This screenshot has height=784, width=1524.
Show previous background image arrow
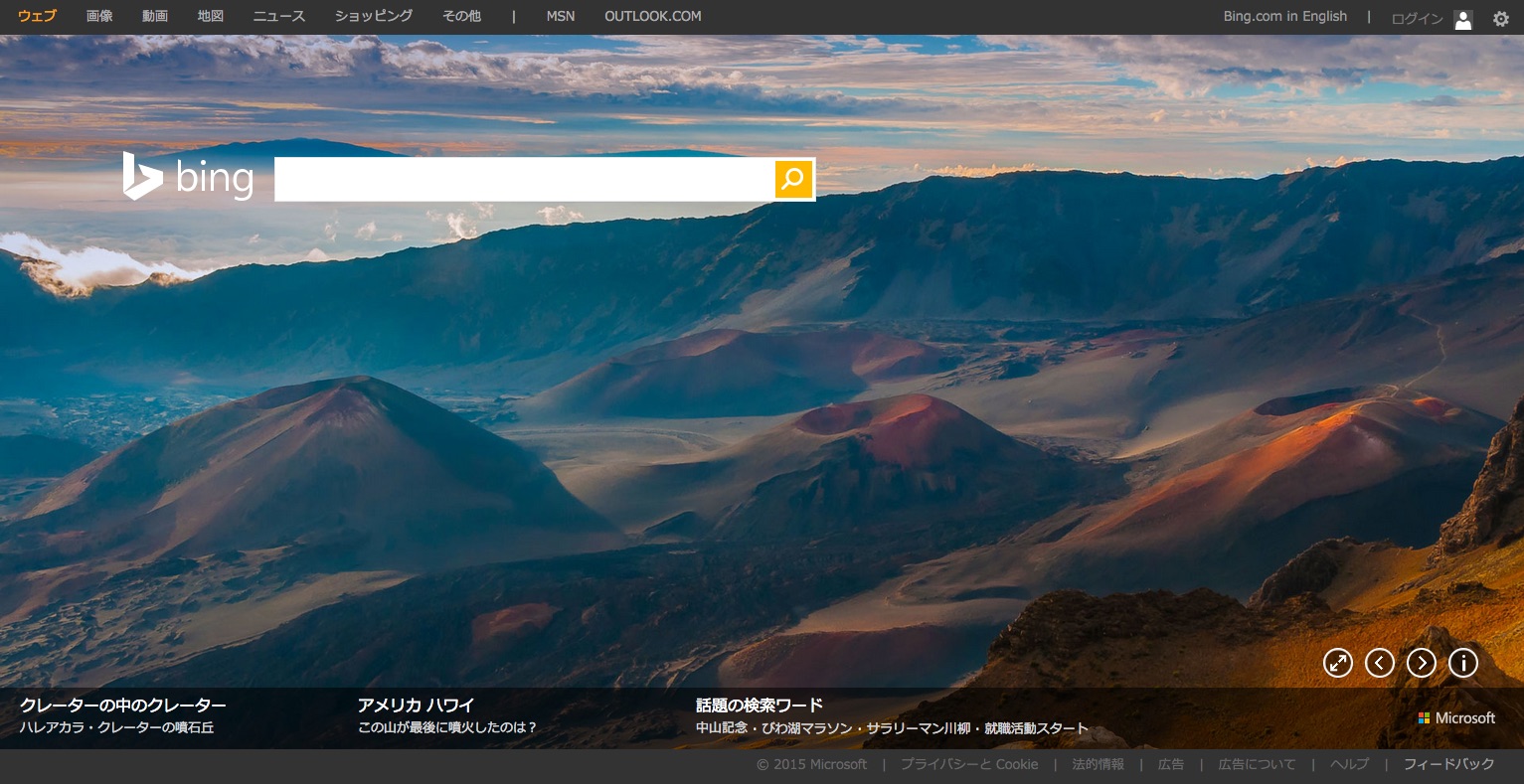tap(1380, 663)
